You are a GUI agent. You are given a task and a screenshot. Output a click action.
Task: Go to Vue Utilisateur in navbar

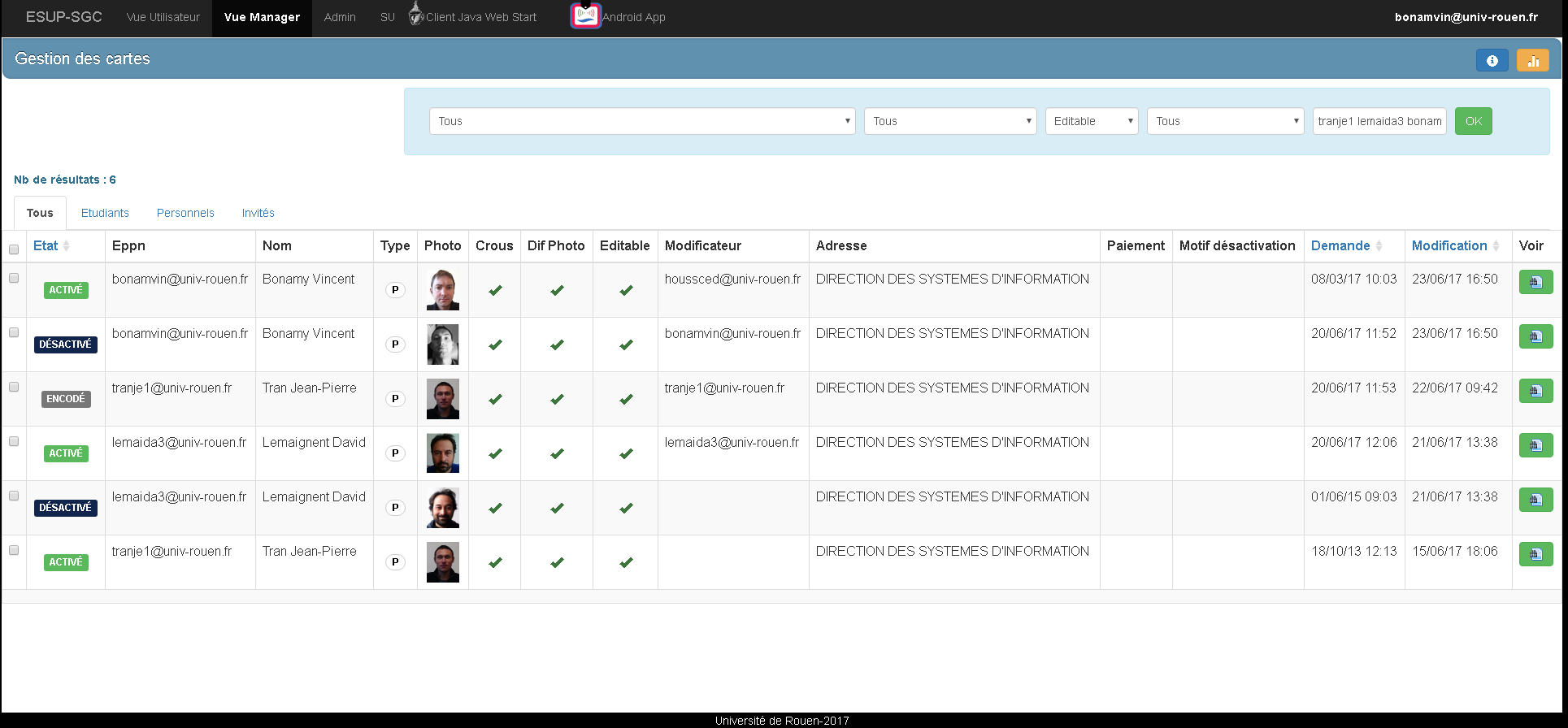click(163, 17)
